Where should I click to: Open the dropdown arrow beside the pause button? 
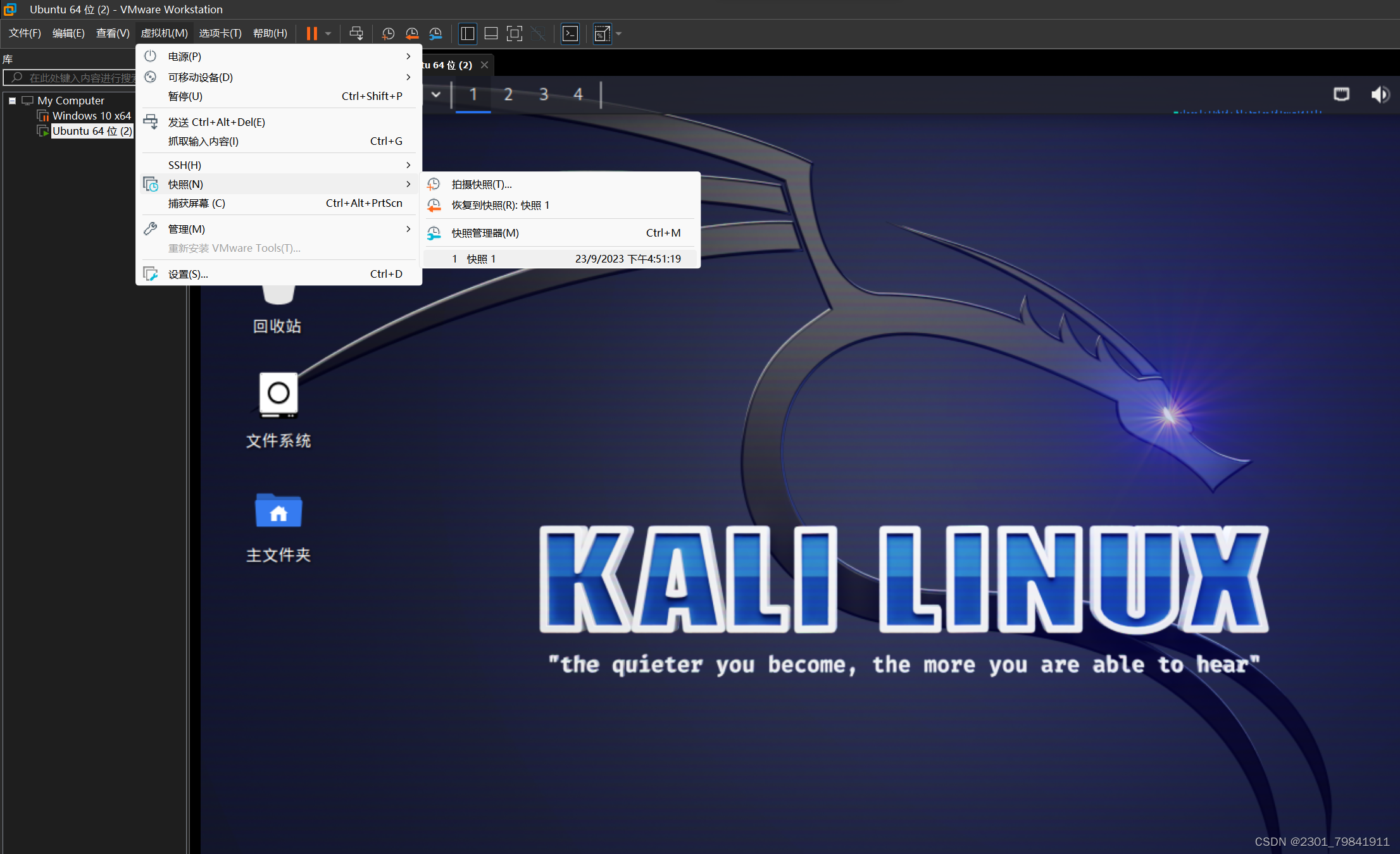(328, 34)
